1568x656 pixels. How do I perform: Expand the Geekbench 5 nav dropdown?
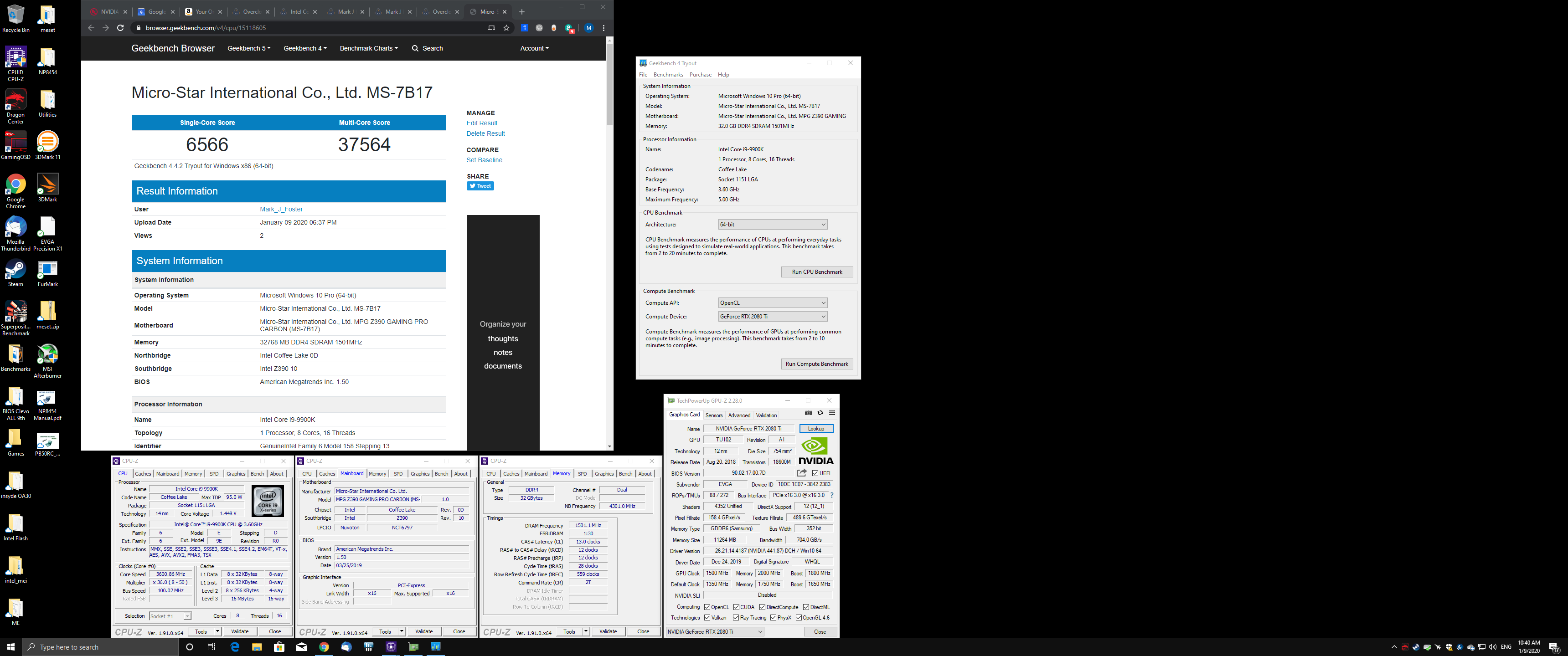pos(248,48)
